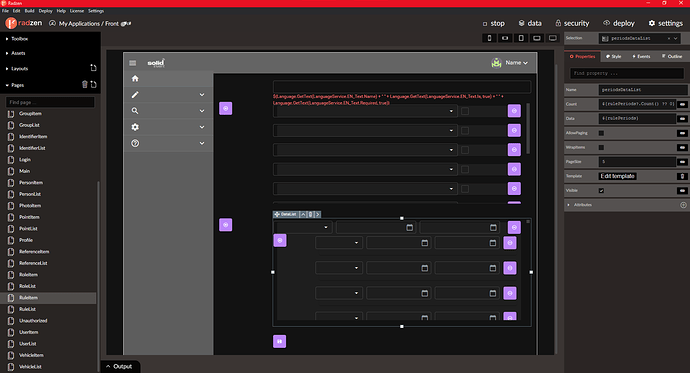The width and height of the screenshot is (690, 373).
Task: Click the delete pages trash icon
Action: (x=85, y=84)
